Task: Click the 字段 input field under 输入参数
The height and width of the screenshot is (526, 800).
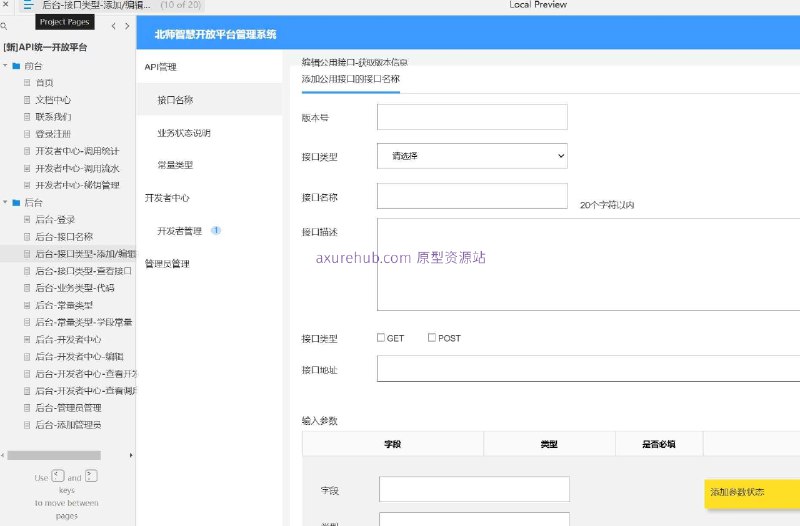Action: pyautogui.click(x=474, y=489)
